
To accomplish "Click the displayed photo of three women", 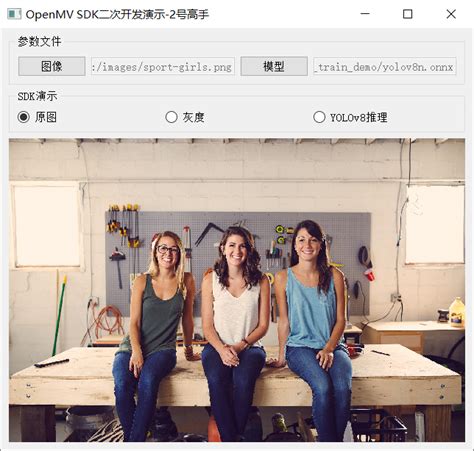I will 237,290.
